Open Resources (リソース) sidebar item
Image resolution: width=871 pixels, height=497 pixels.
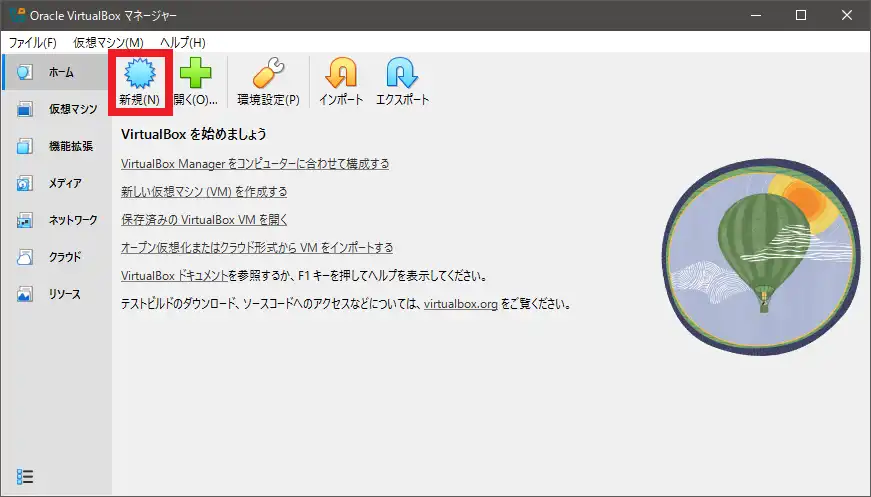click(56, 294)
